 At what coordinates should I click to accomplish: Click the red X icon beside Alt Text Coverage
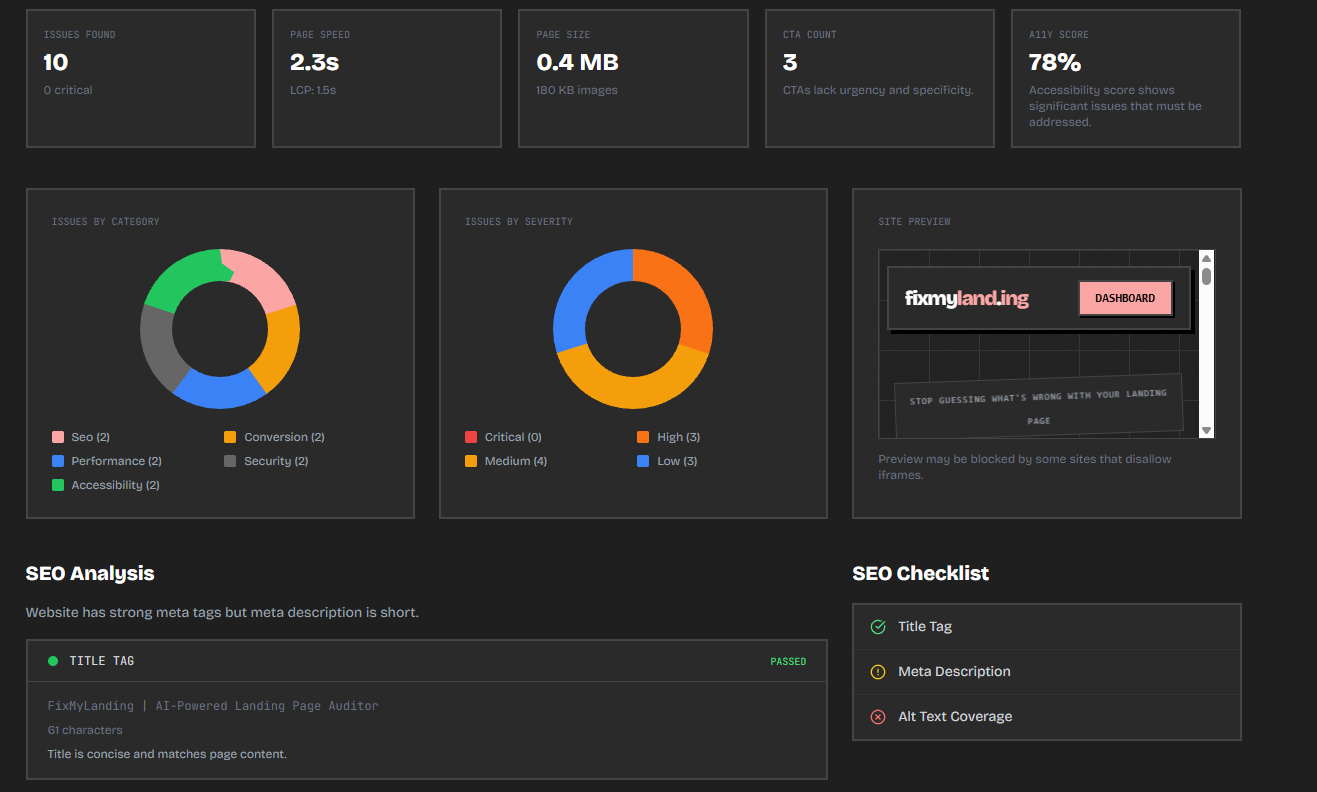(878, 717)
